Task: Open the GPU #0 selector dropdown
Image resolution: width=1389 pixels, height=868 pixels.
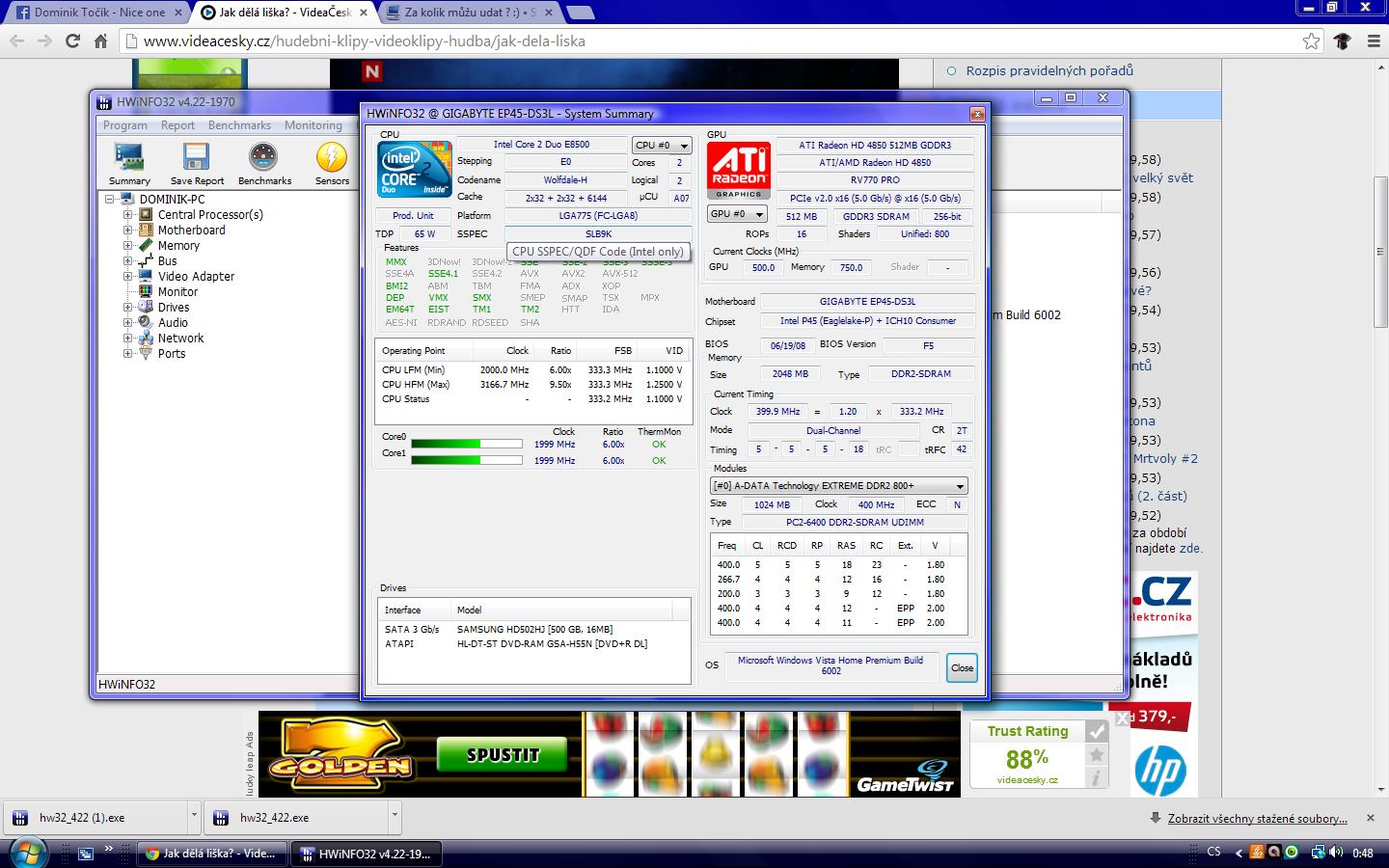Action: [737, 214]
